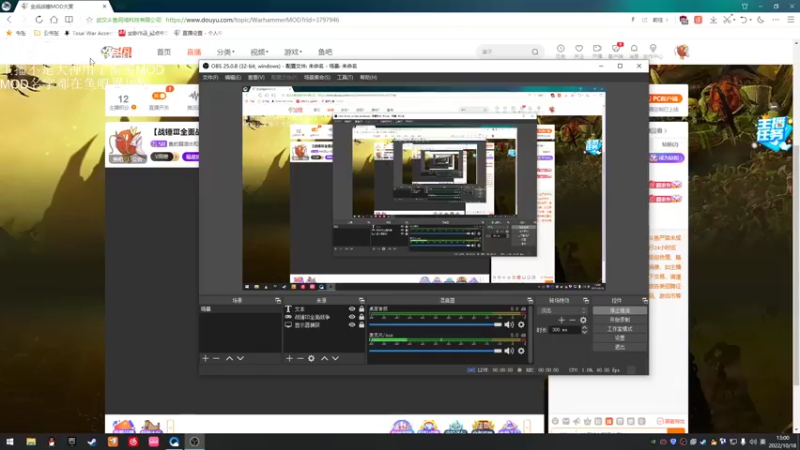Open OBS 帮助(H) menu
The width and height of the screenshot is (800, 450).
(368, 78)
